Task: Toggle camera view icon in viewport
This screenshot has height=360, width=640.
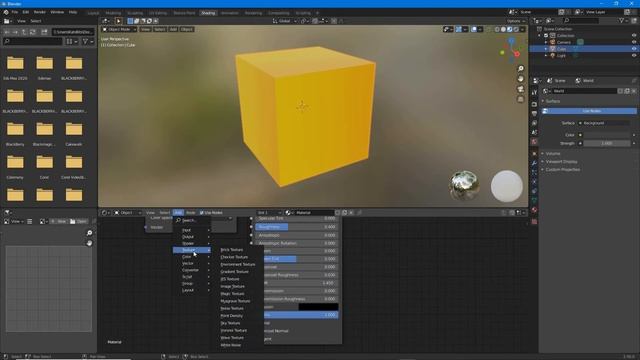Action: [x=520, y=89]
